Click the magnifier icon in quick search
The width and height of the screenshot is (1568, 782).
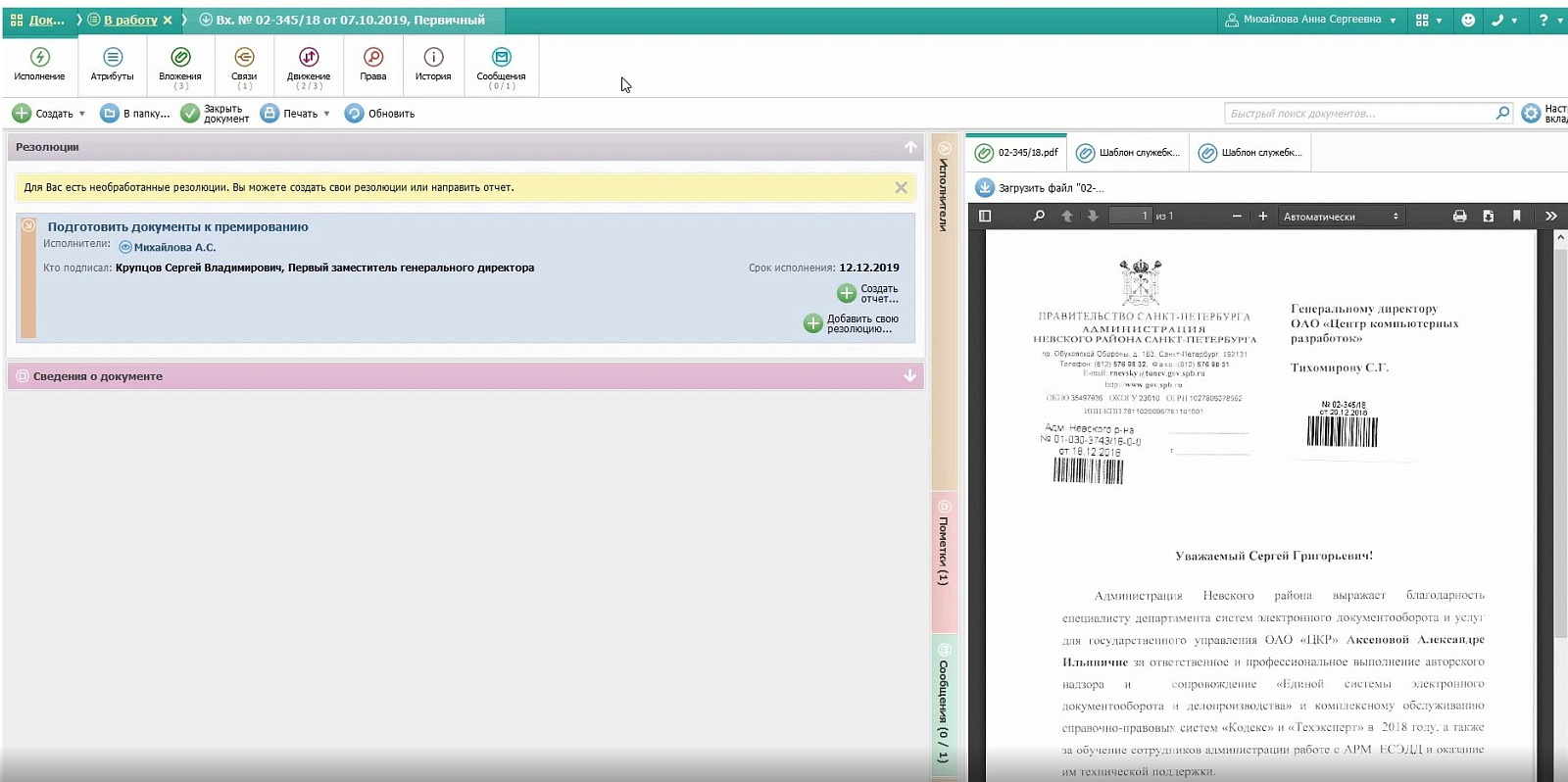[1502, 113]
